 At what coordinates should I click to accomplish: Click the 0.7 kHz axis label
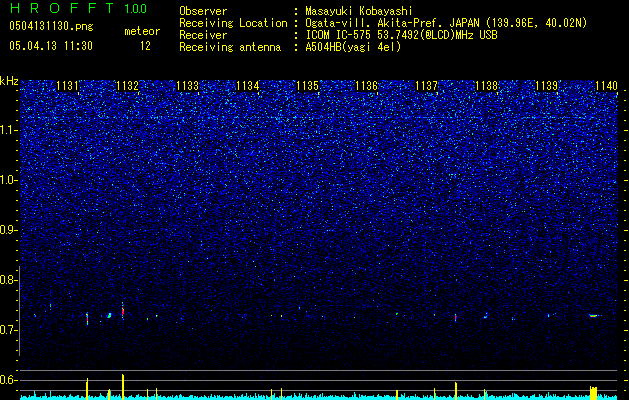[9, 330]
